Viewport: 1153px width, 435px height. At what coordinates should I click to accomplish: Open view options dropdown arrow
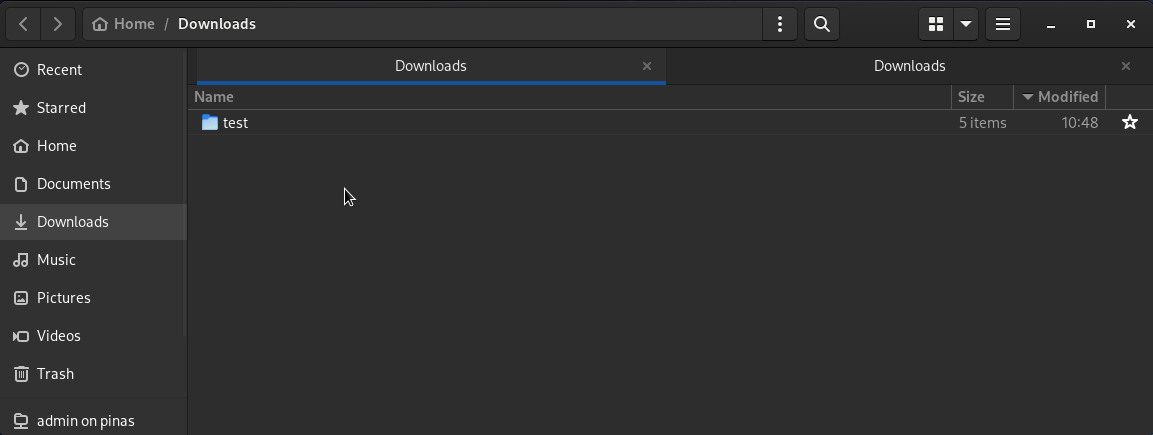[966, 24]
